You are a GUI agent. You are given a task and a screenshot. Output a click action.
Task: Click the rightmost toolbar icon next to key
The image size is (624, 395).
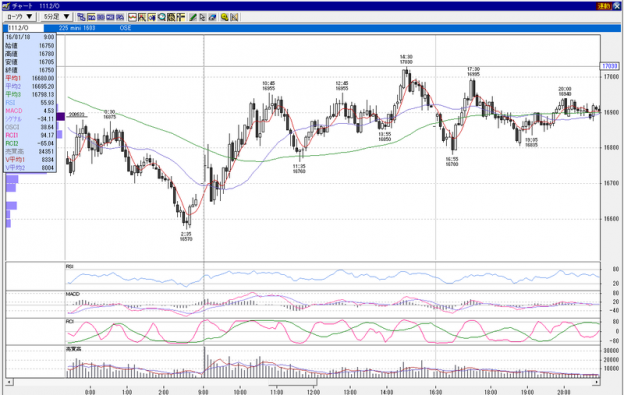234,17
